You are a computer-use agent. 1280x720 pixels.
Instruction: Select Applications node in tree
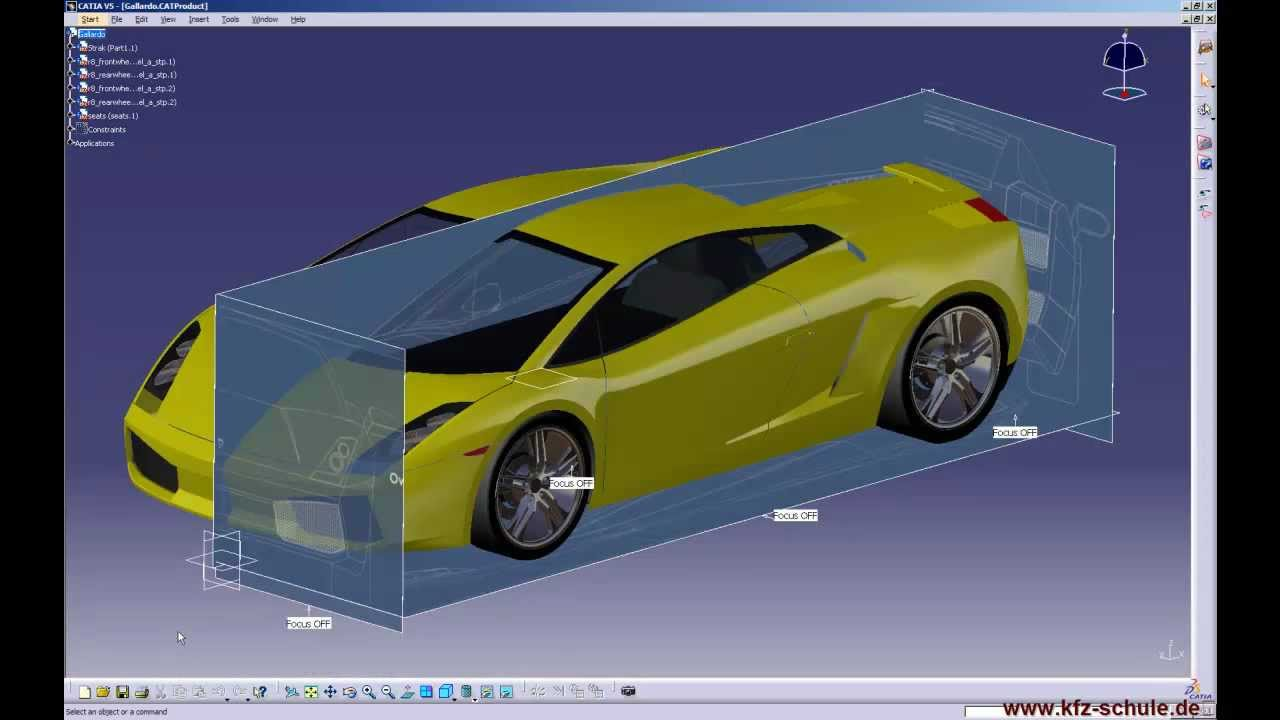tap(94, 143)
